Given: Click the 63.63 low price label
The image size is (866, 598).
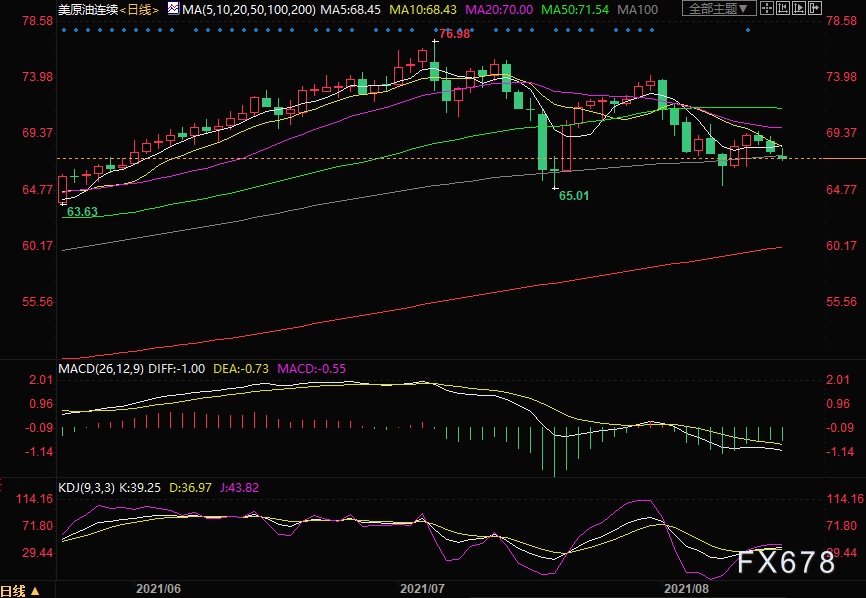Looking at the screenshot, I should (82, 212).
